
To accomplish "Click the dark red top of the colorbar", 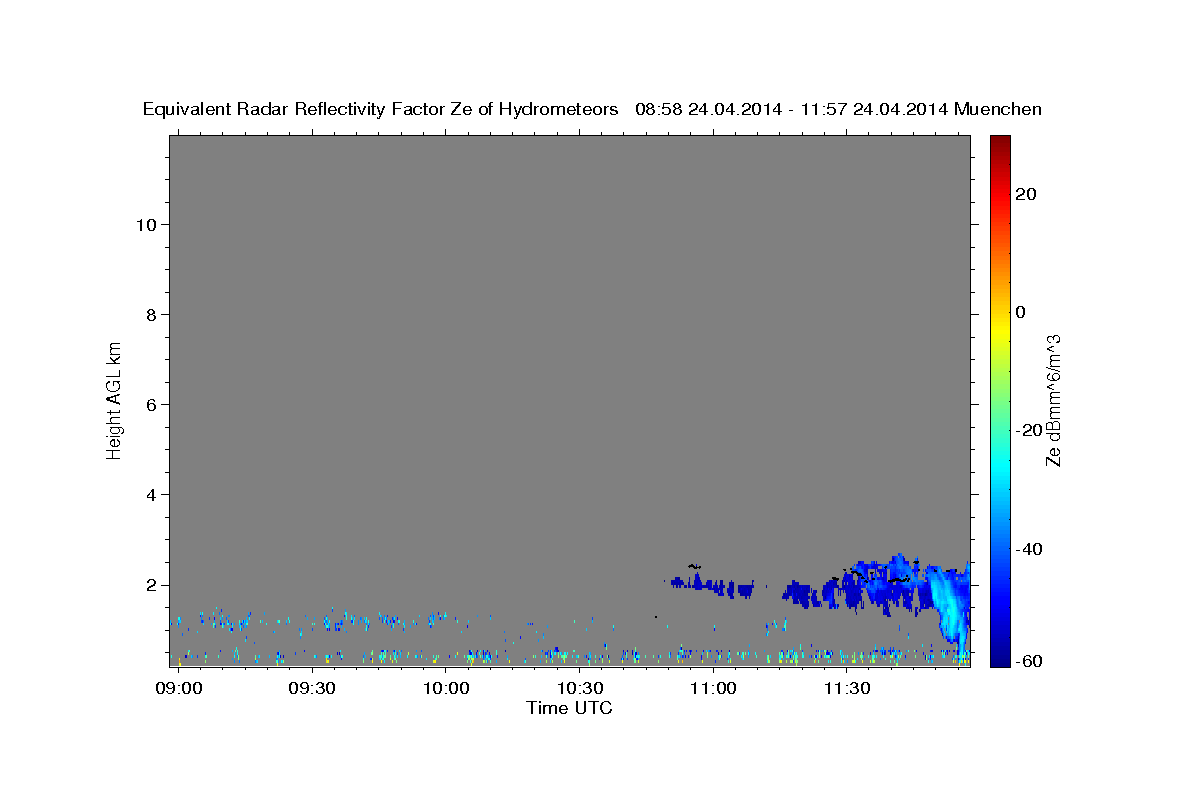I will coord(999,143).
